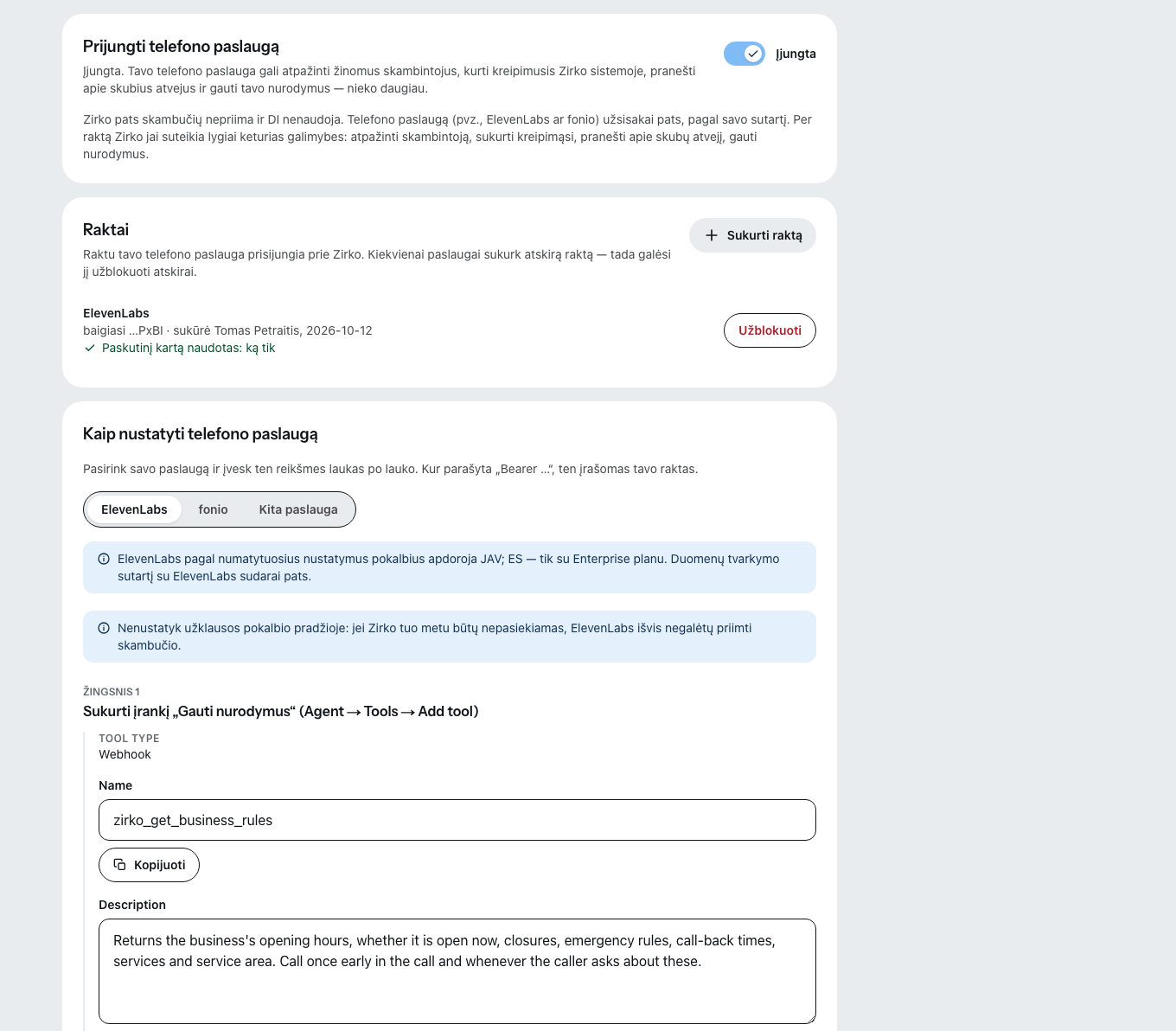
Task: Click inside the Description text area
Action: pyautogui.click(x=457, y=971)
